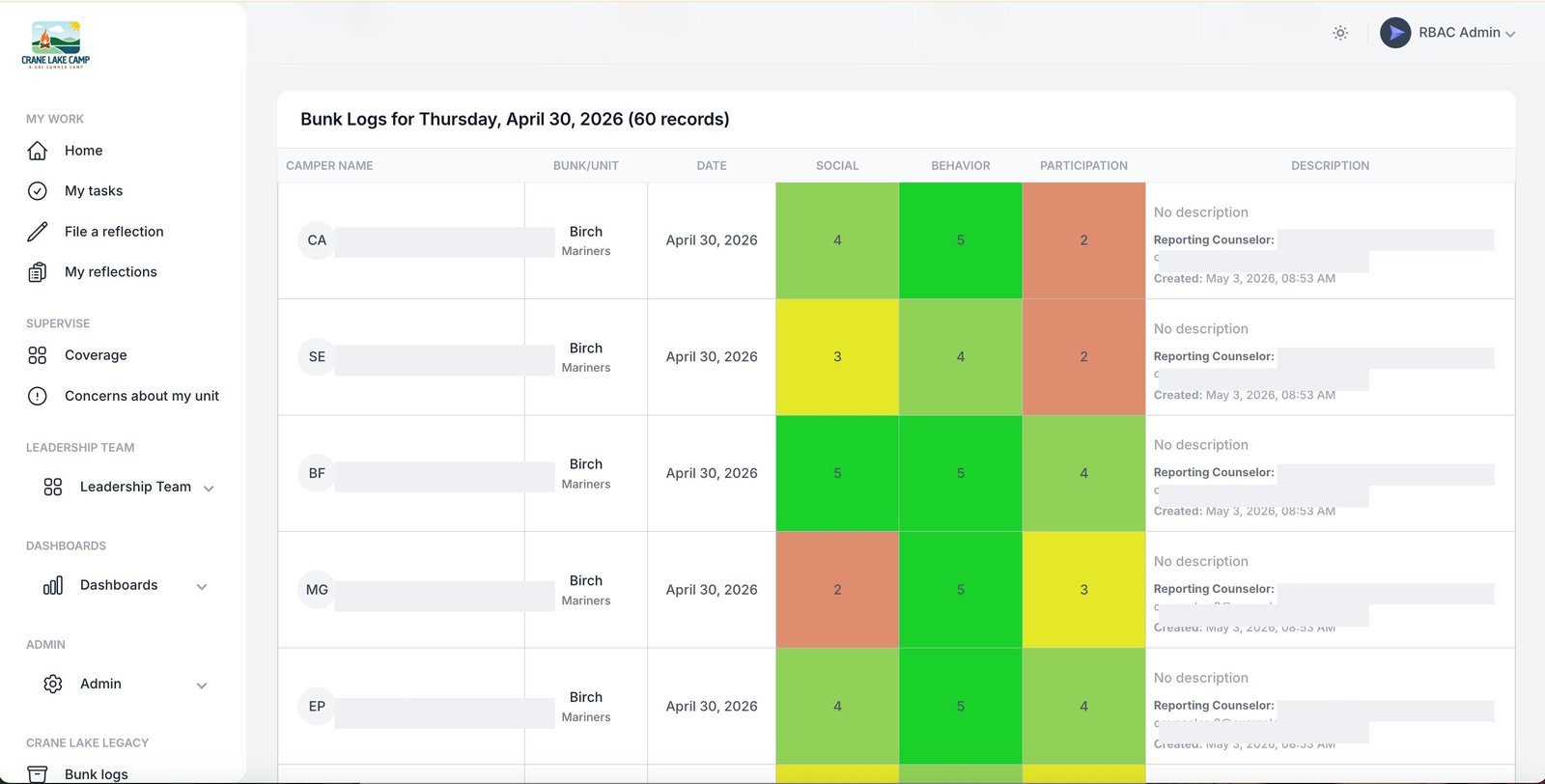This screenshot has width=1545, height=784.
Task: Click the Admin gear icon
Action: coord(53,684)
